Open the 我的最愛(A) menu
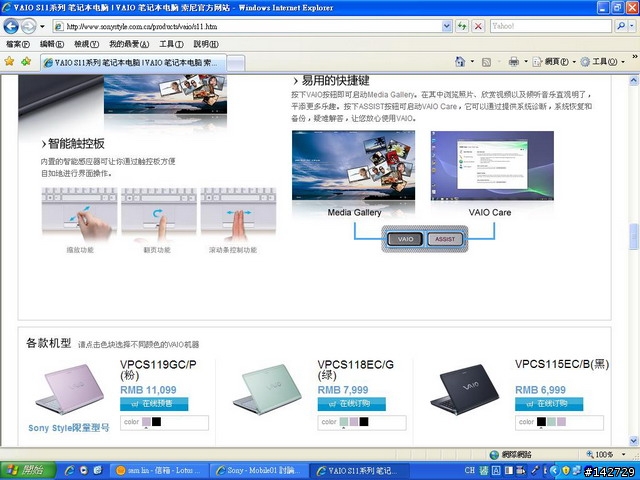Screen dimensions: 640x480 [129, 44]
